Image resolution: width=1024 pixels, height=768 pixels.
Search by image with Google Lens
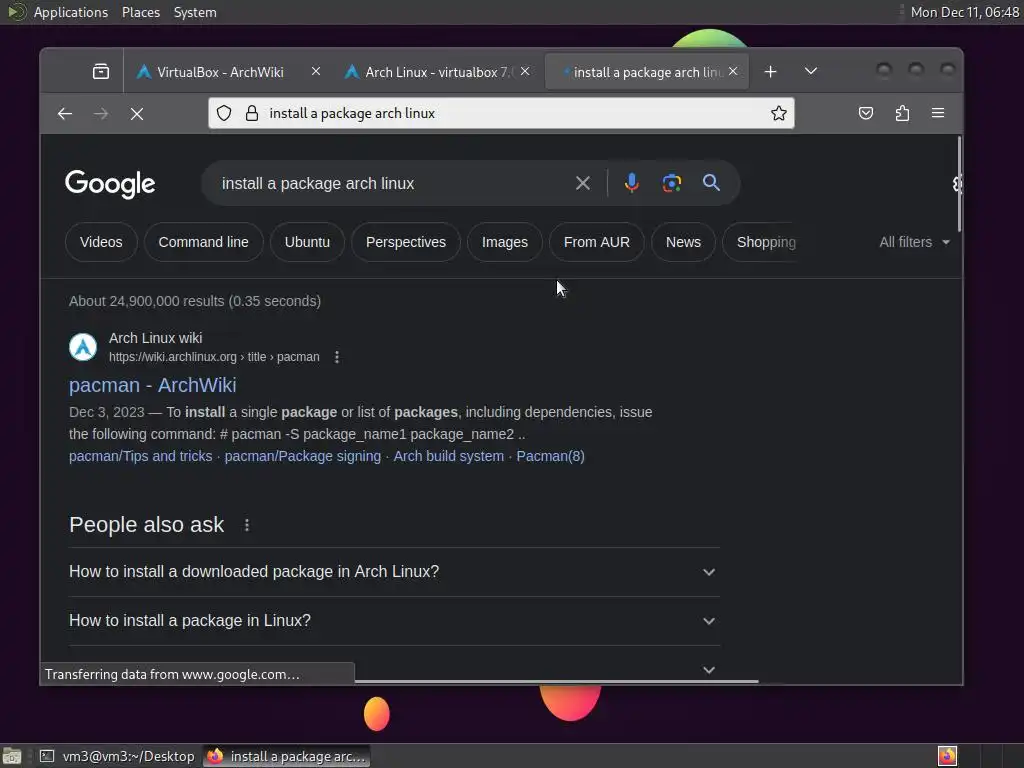671,183
